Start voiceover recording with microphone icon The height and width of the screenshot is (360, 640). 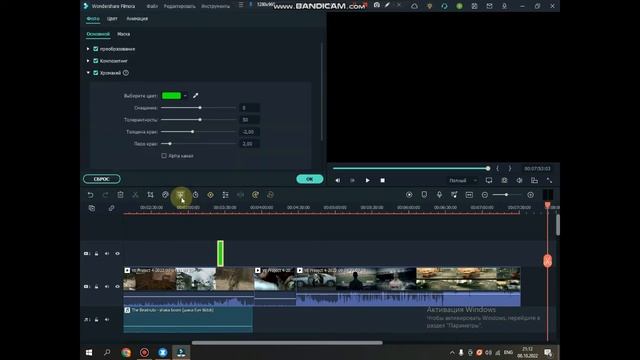click(x=439, y=195)
